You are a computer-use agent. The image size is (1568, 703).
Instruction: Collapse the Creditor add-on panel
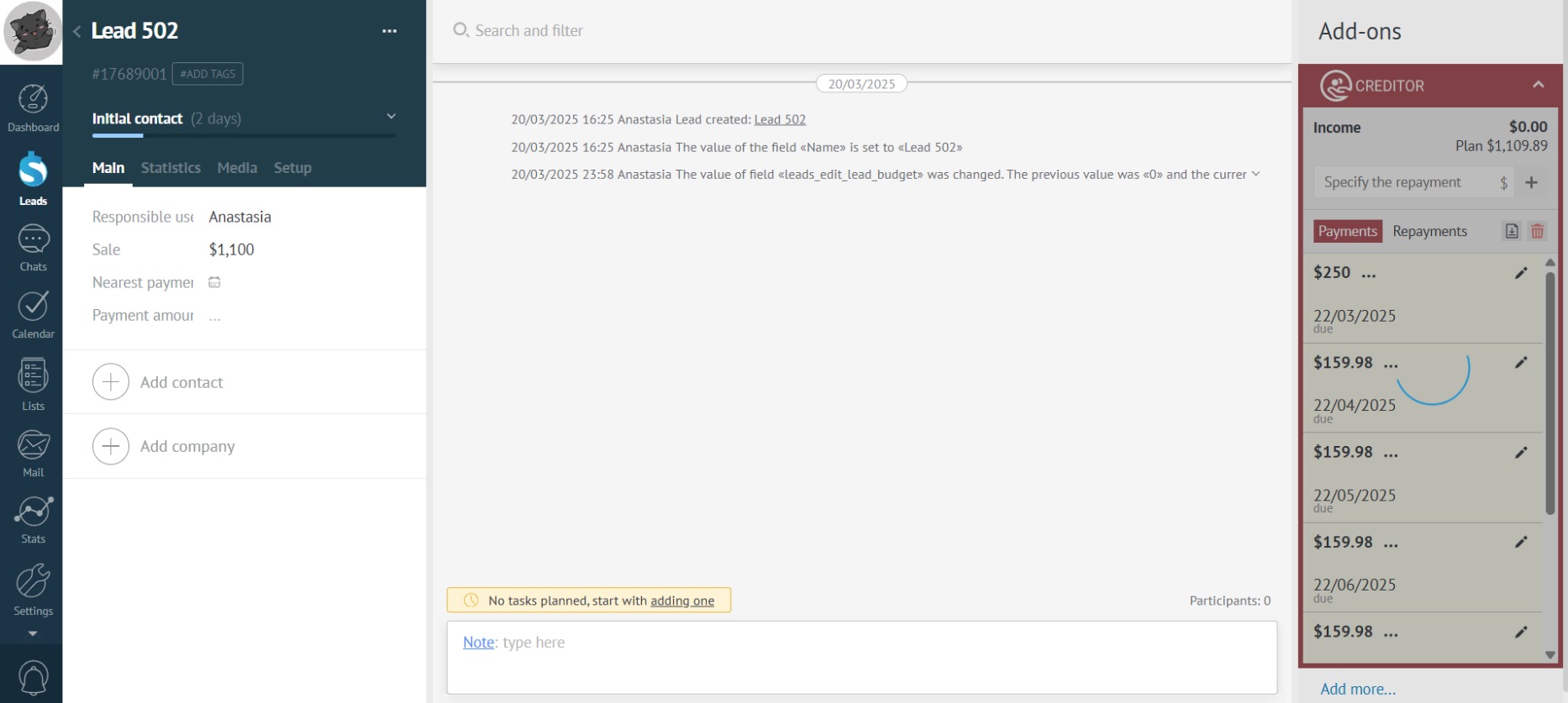pyautogui.click(x=1538, y=85)
